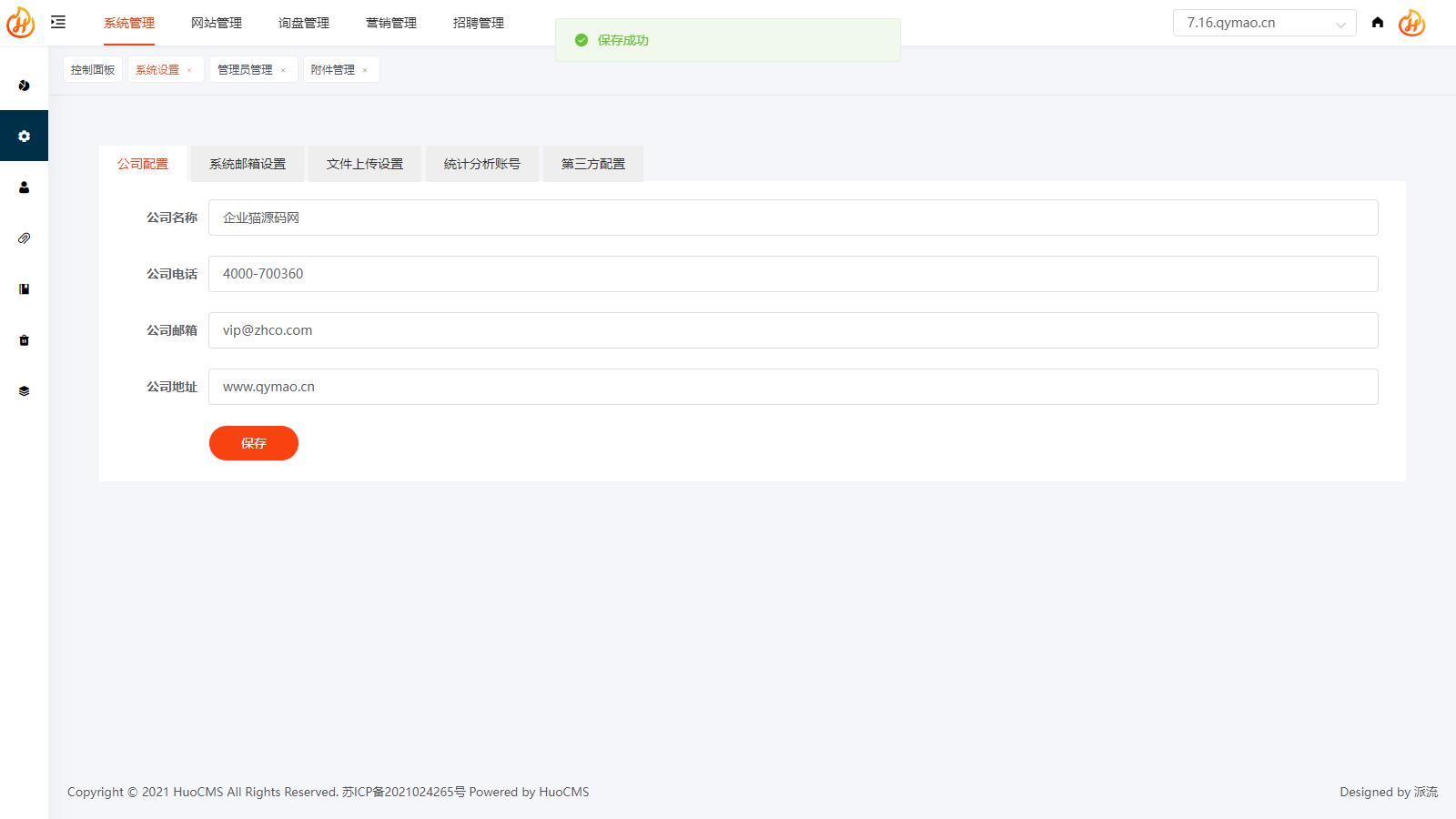Collapse the sidebar using the menu fold icon

click(x=58, y=23)
